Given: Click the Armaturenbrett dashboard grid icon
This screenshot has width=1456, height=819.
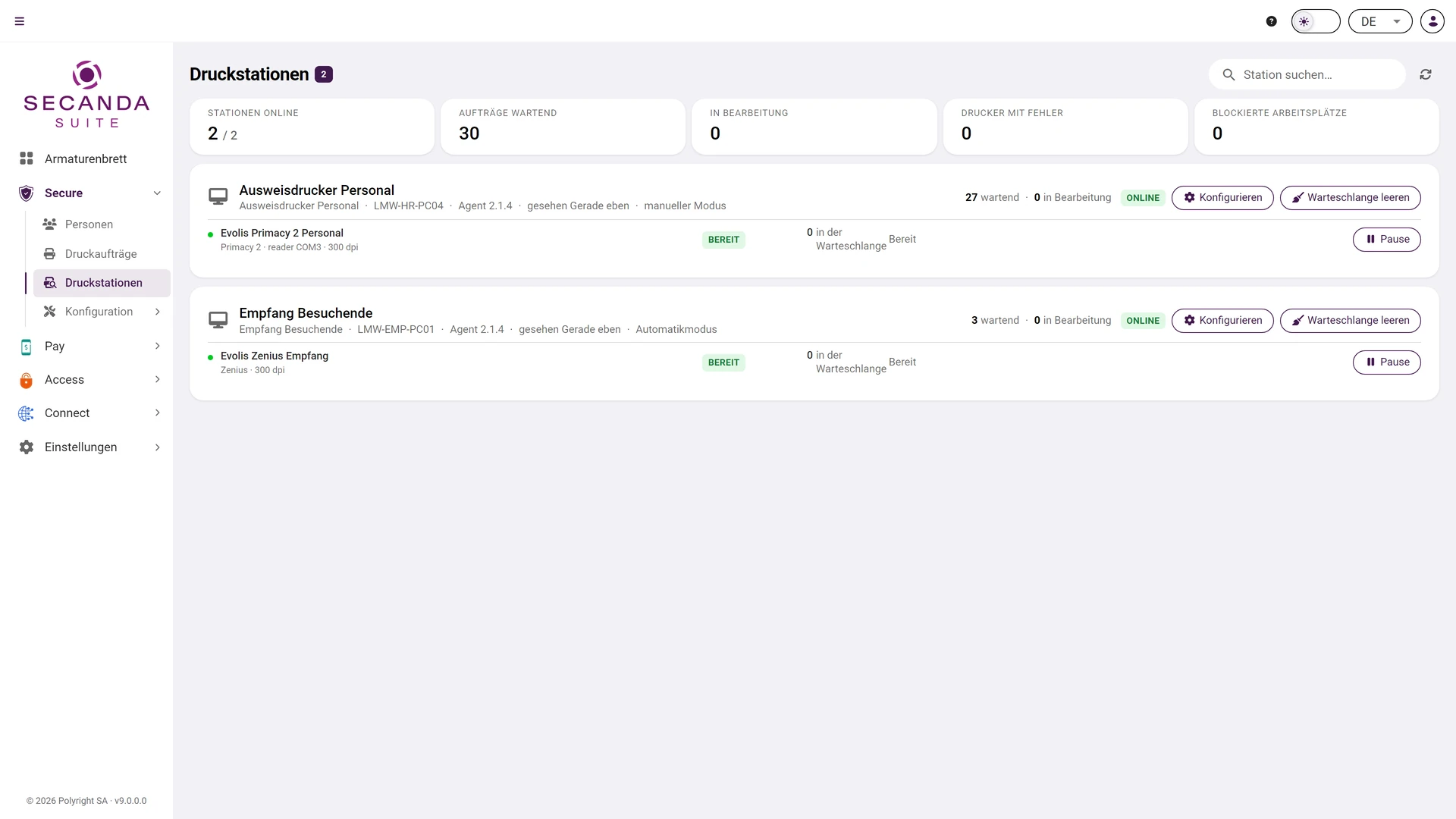Looking at the screenshot, I should [27, 158].
